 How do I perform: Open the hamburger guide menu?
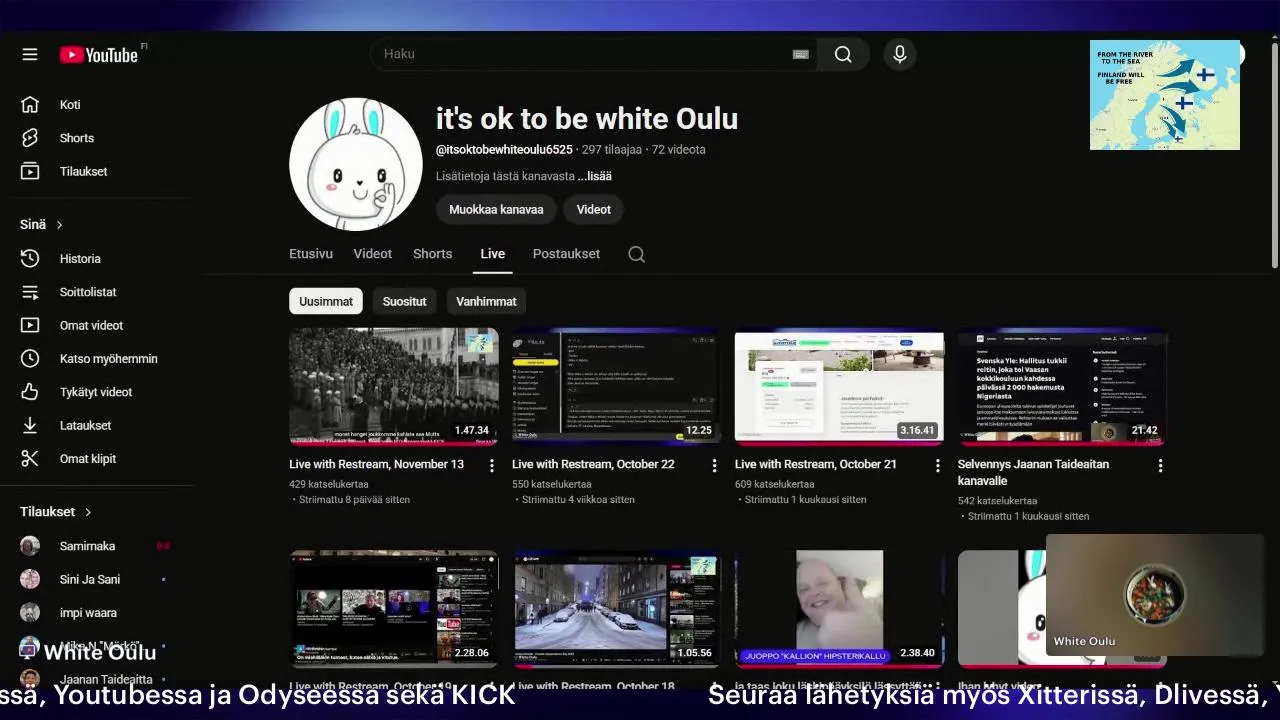[x=30, y=54]
